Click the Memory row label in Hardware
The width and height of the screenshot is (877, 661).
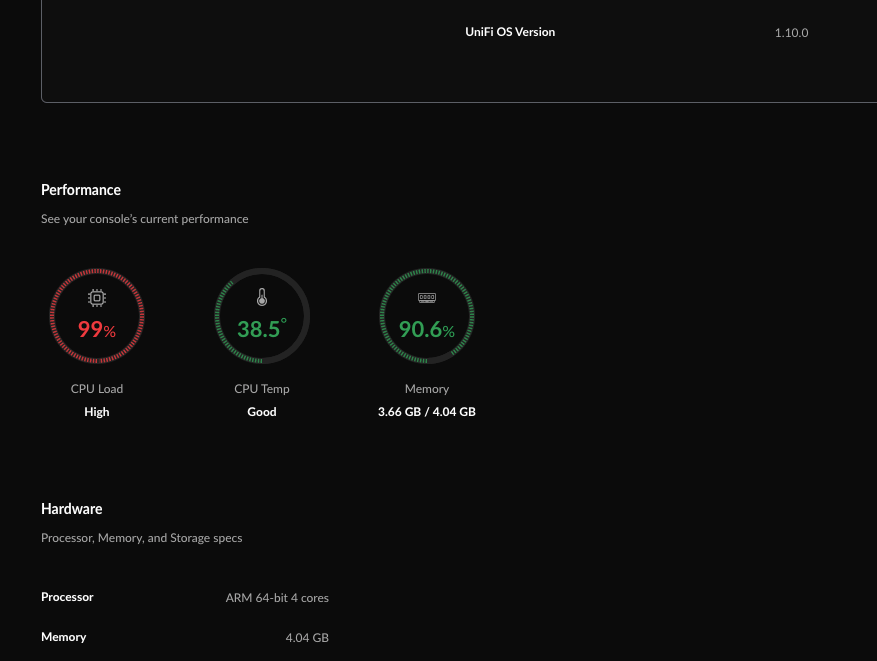click(x=64, y=637)
